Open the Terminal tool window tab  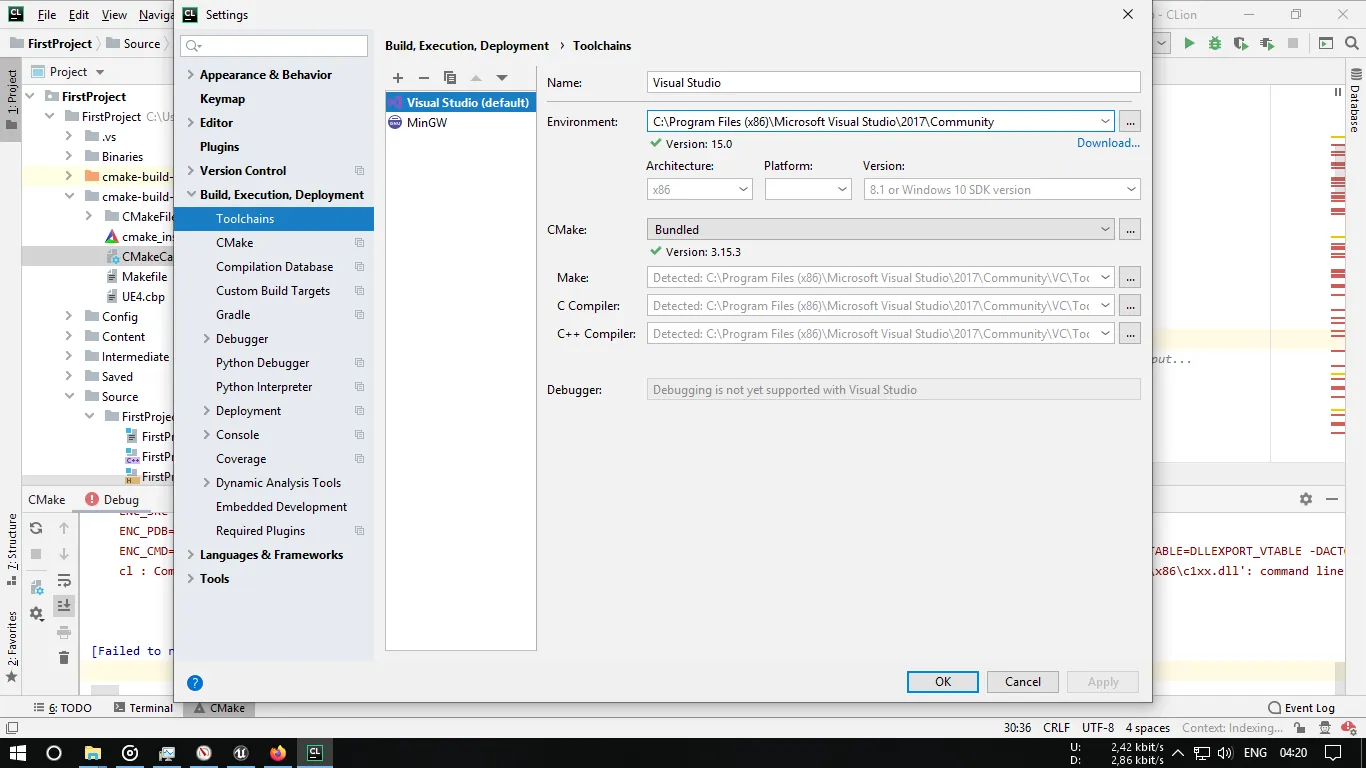(143, 708)
